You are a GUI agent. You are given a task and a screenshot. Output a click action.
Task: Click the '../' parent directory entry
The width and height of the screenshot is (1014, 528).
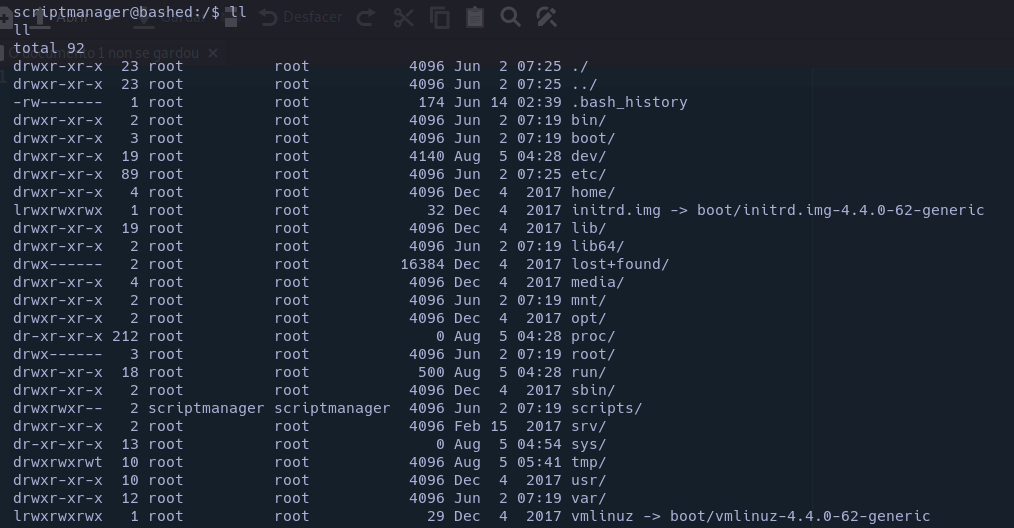(x=584, y=84)
